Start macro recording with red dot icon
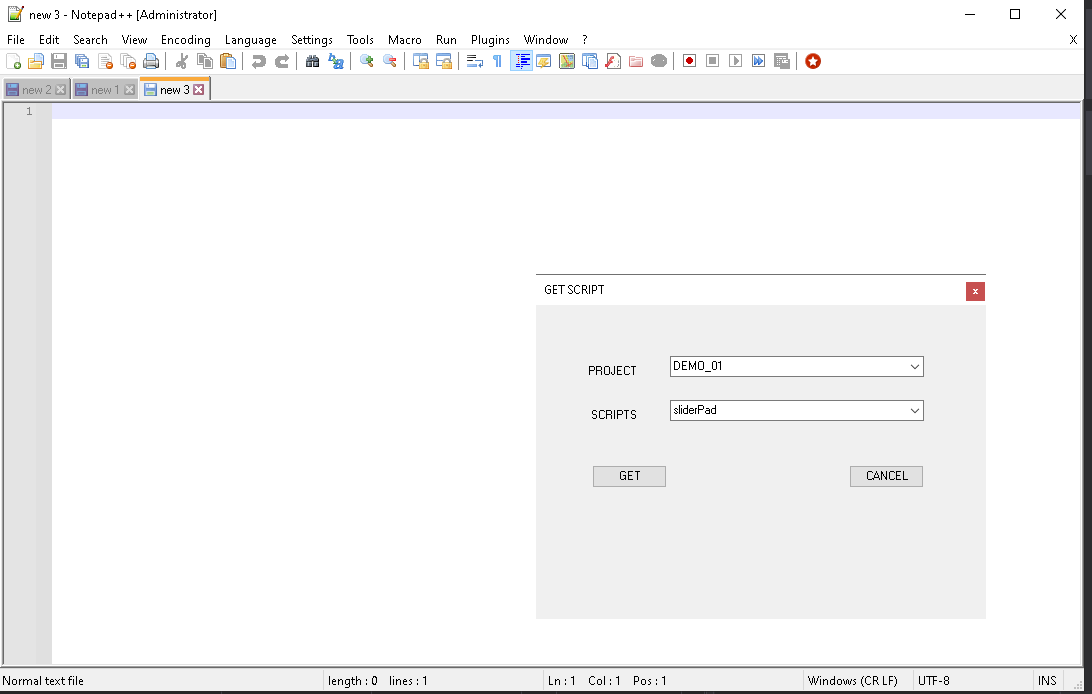The width and height of the screenshot is (1092, 694). click(x=689, y=61)
